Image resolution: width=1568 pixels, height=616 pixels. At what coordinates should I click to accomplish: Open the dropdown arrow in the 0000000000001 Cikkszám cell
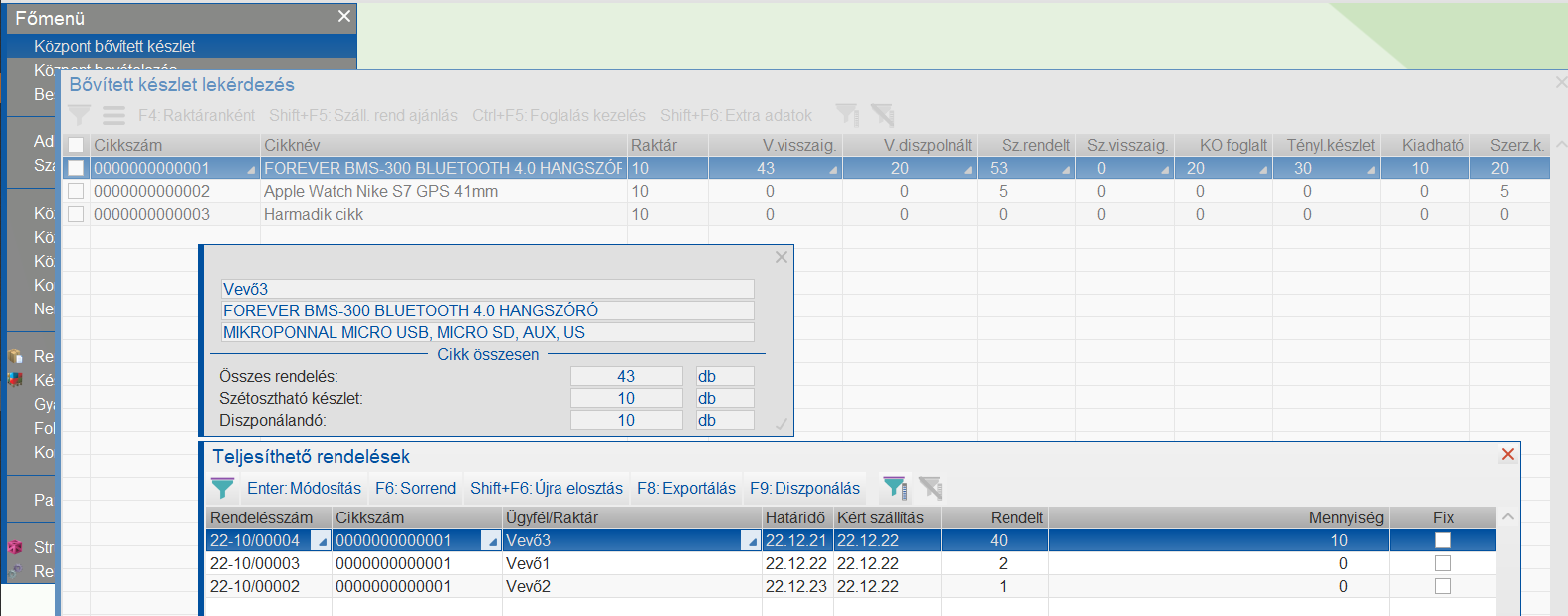[251, 170]
